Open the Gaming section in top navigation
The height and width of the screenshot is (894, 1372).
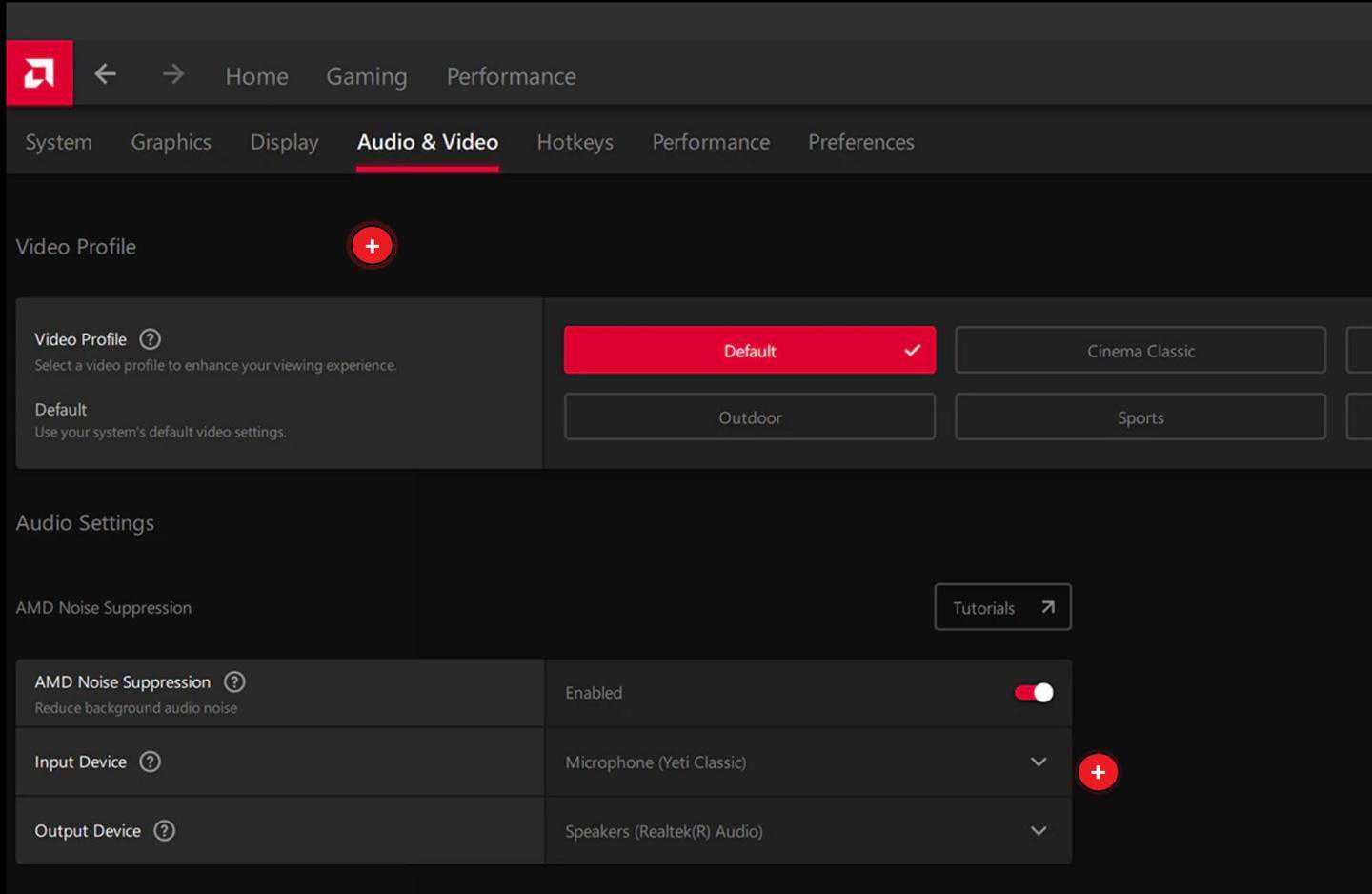click(366, 76)
